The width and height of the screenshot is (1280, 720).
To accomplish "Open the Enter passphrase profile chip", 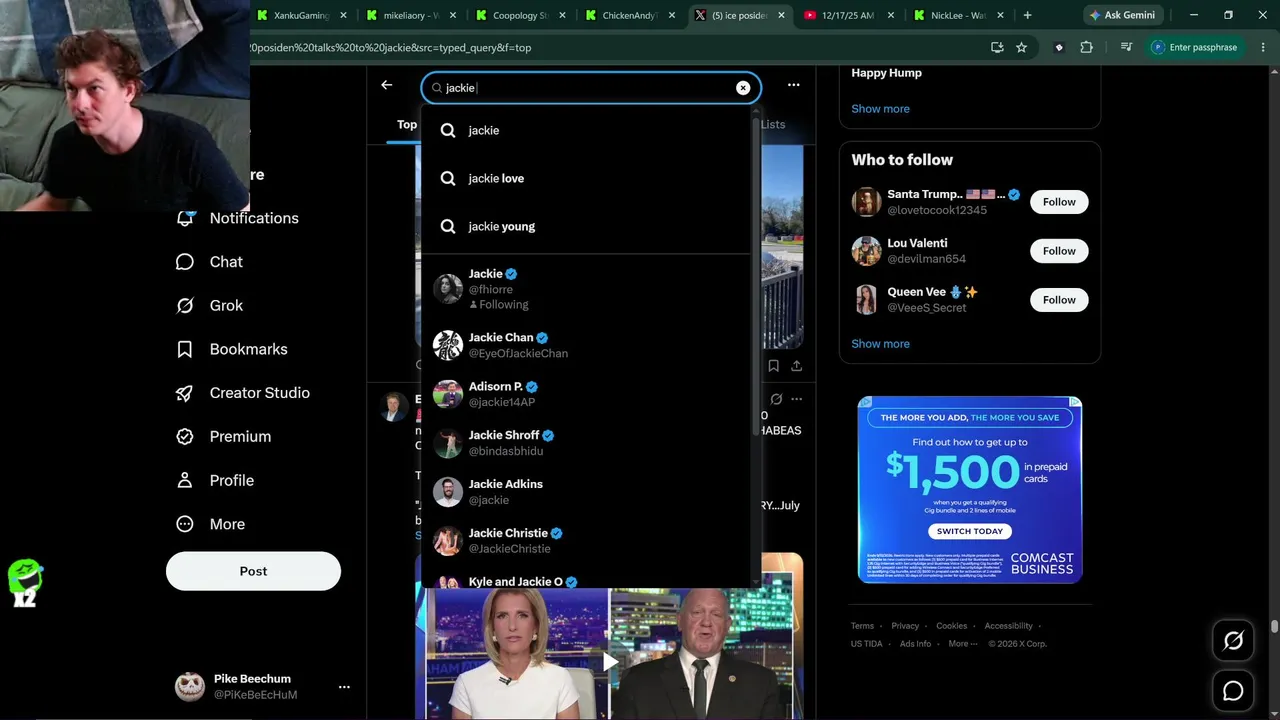I will pyautogui.click(x=1196, y=47).
